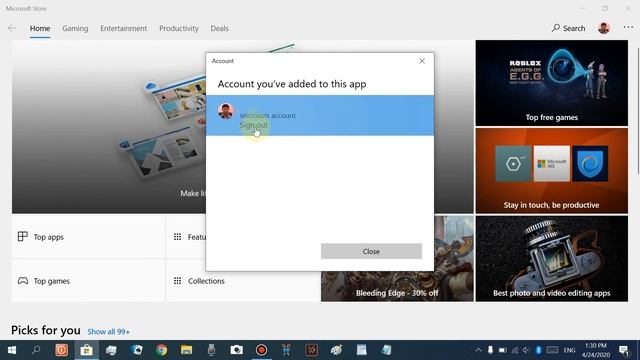
Task: Click the teal hexagon app icon in tile
Action: (513, 164)
